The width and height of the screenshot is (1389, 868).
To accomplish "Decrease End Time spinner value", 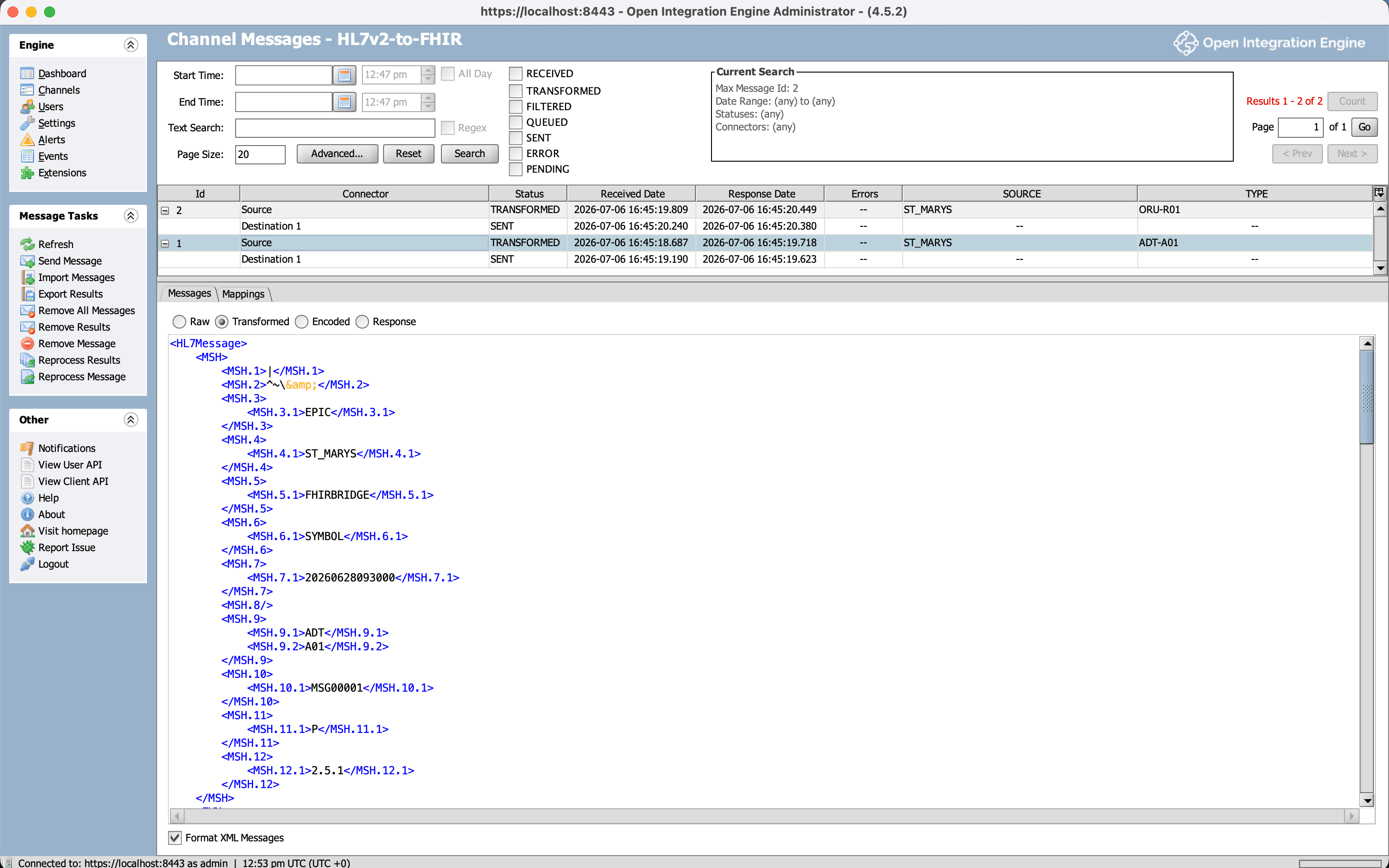I will pyautogui.click(x=428, y=107).
